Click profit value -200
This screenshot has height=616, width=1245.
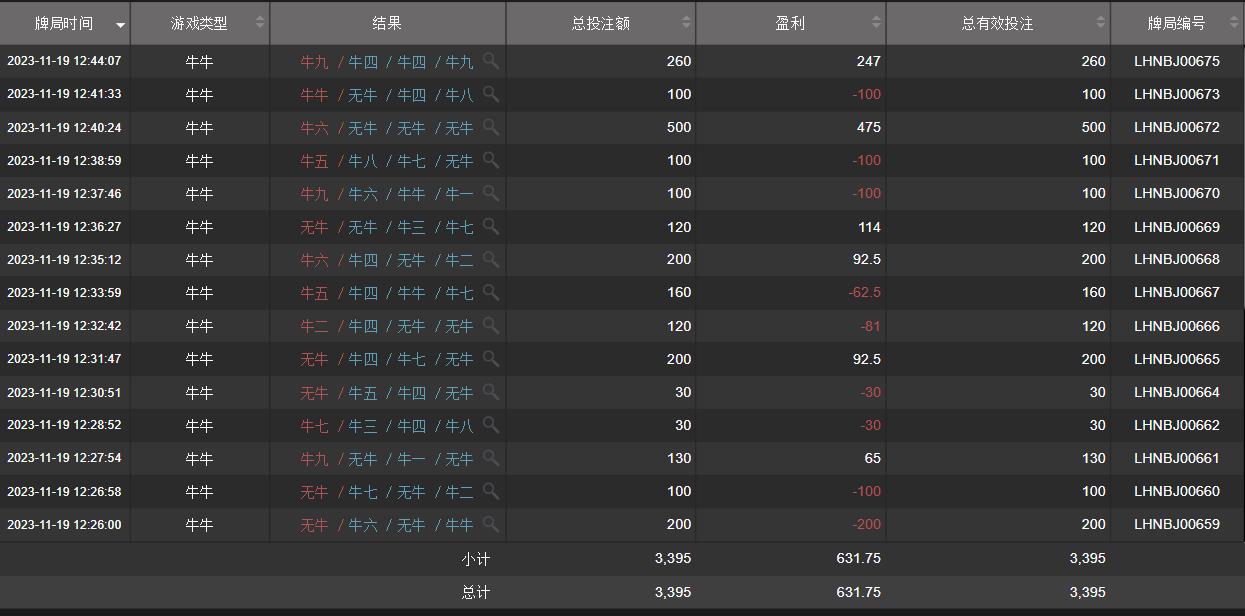point(867,523)
